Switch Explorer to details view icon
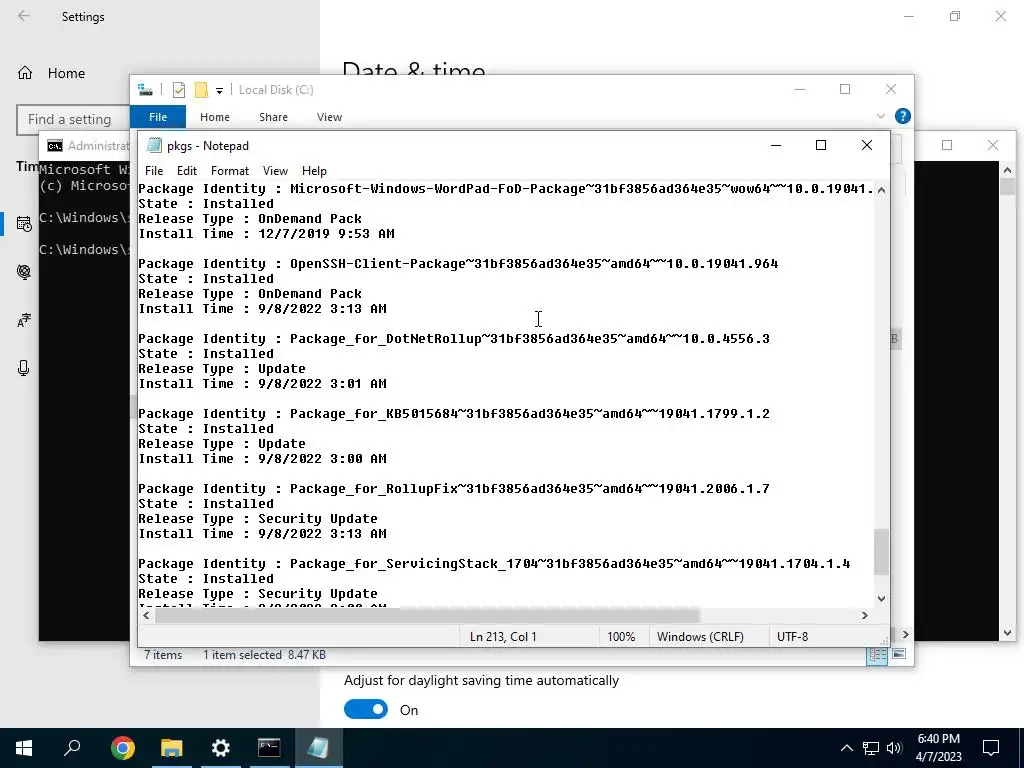 (x=877, y=654)
